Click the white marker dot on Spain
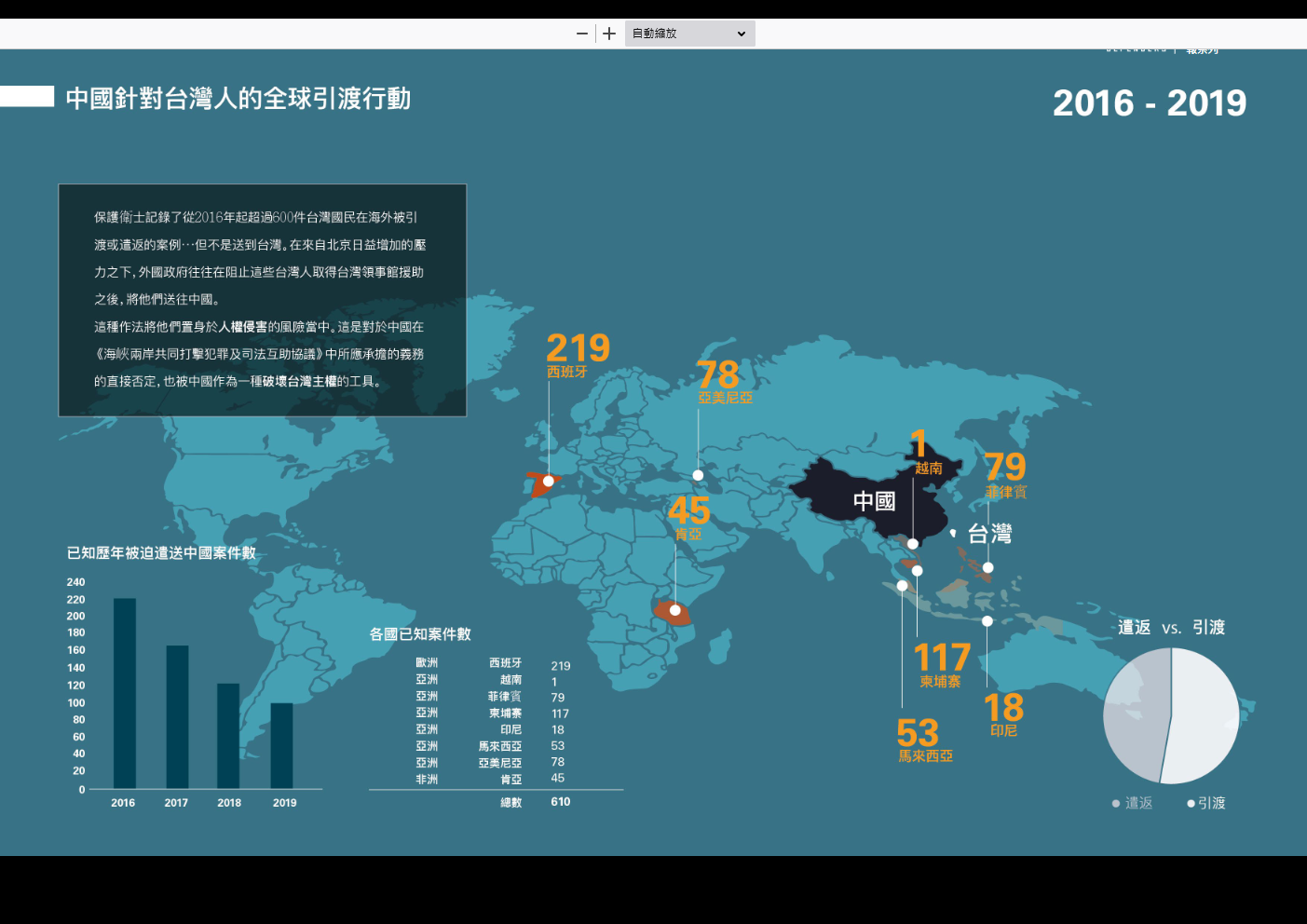 549,482
